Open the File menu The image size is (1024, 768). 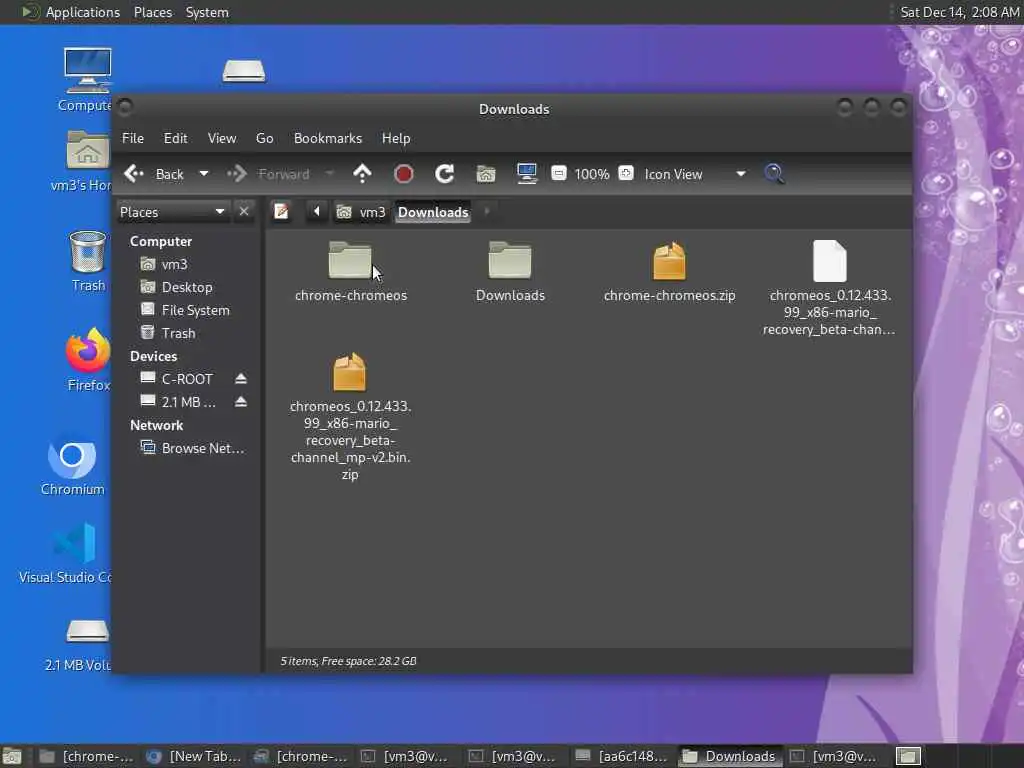[133, 138]
